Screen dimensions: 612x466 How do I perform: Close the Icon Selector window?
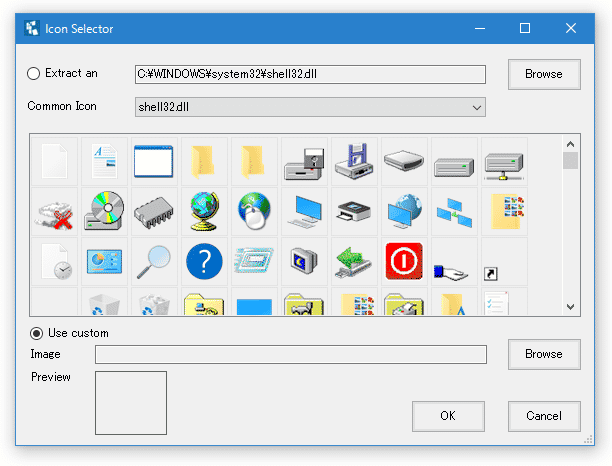(x=571, y=28)
